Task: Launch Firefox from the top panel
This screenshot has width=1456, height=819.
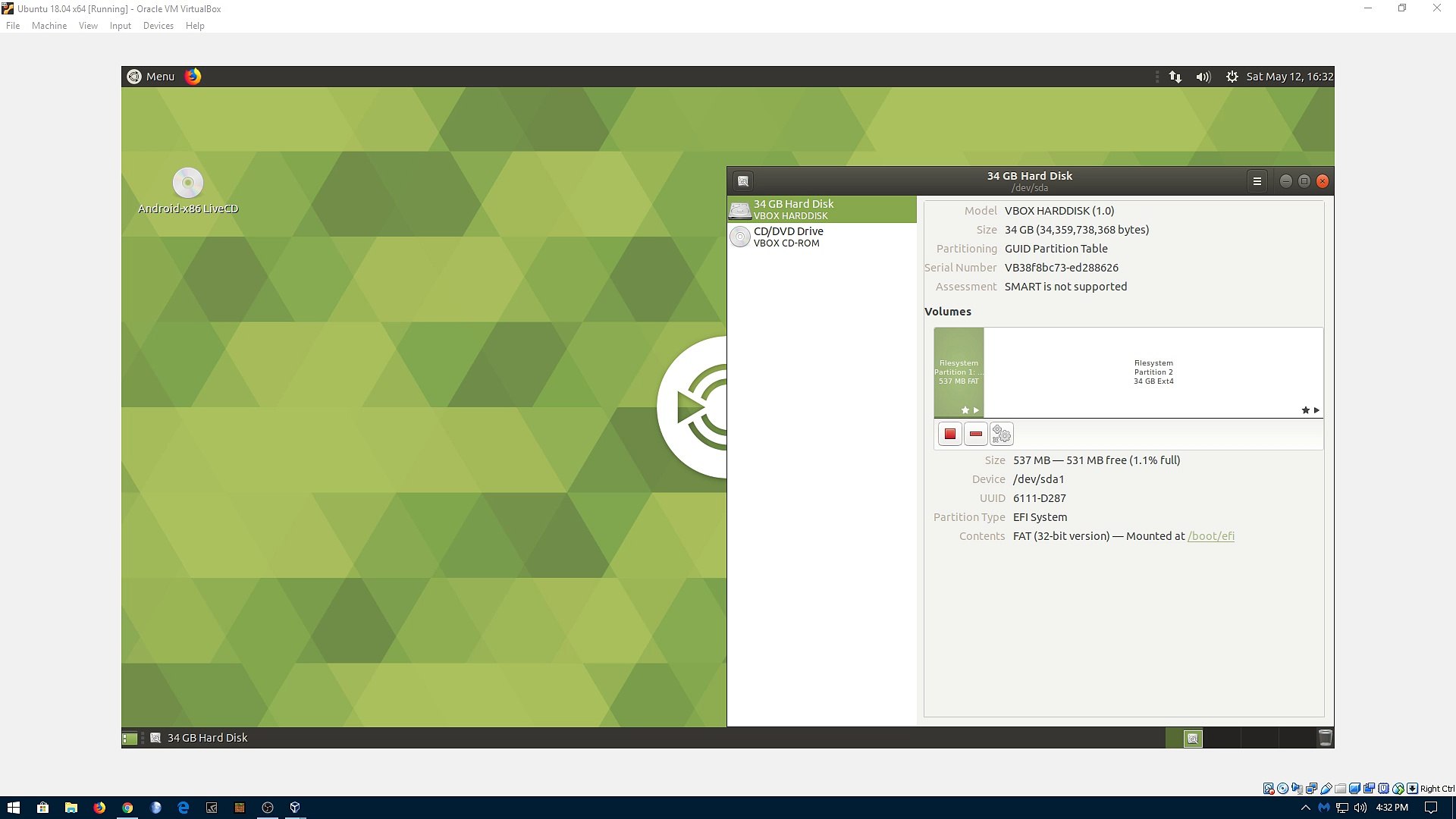Action: 193,77
